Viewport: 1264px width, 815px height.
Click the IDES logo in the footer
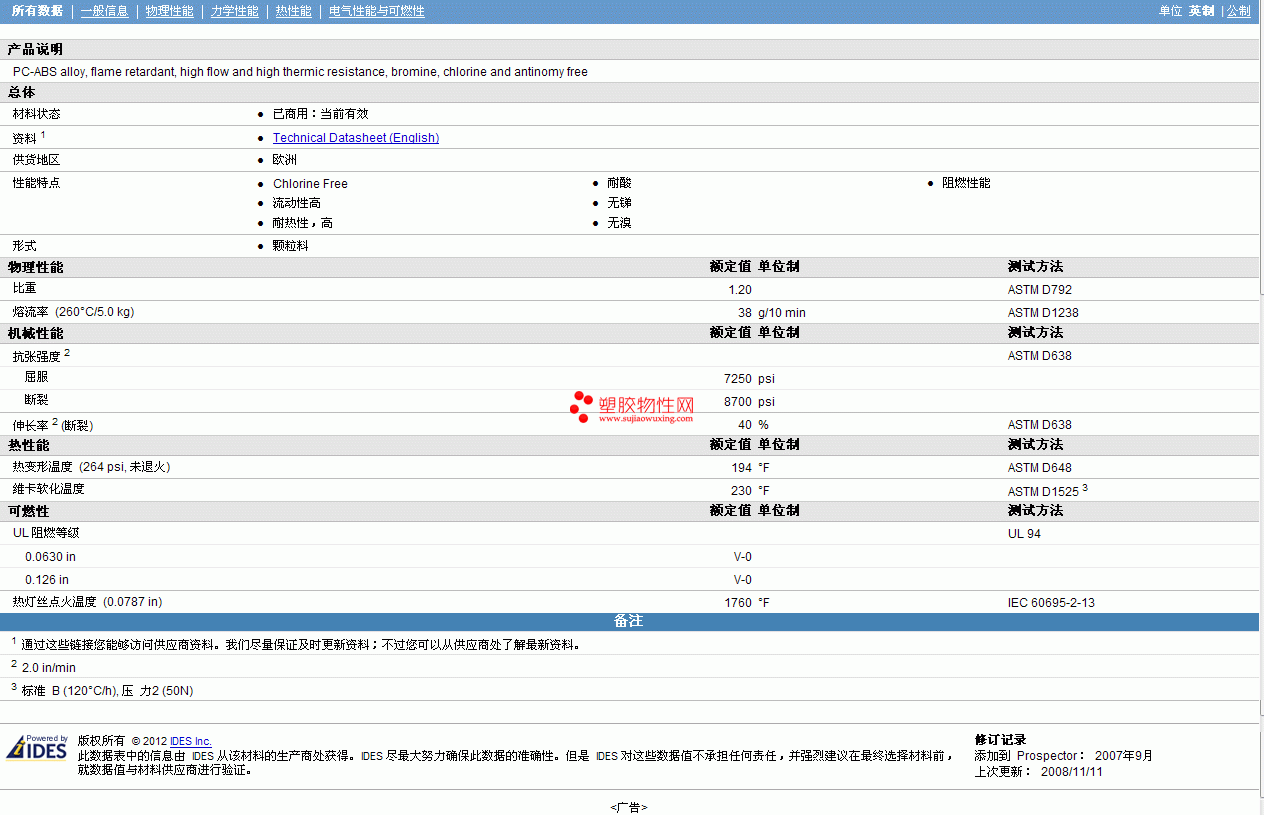(37, 749)
